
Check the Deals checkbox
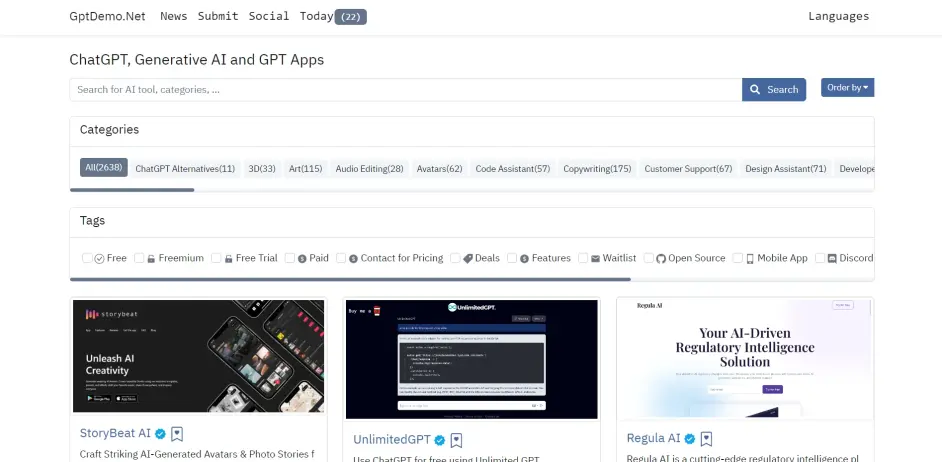pos(455,258)
